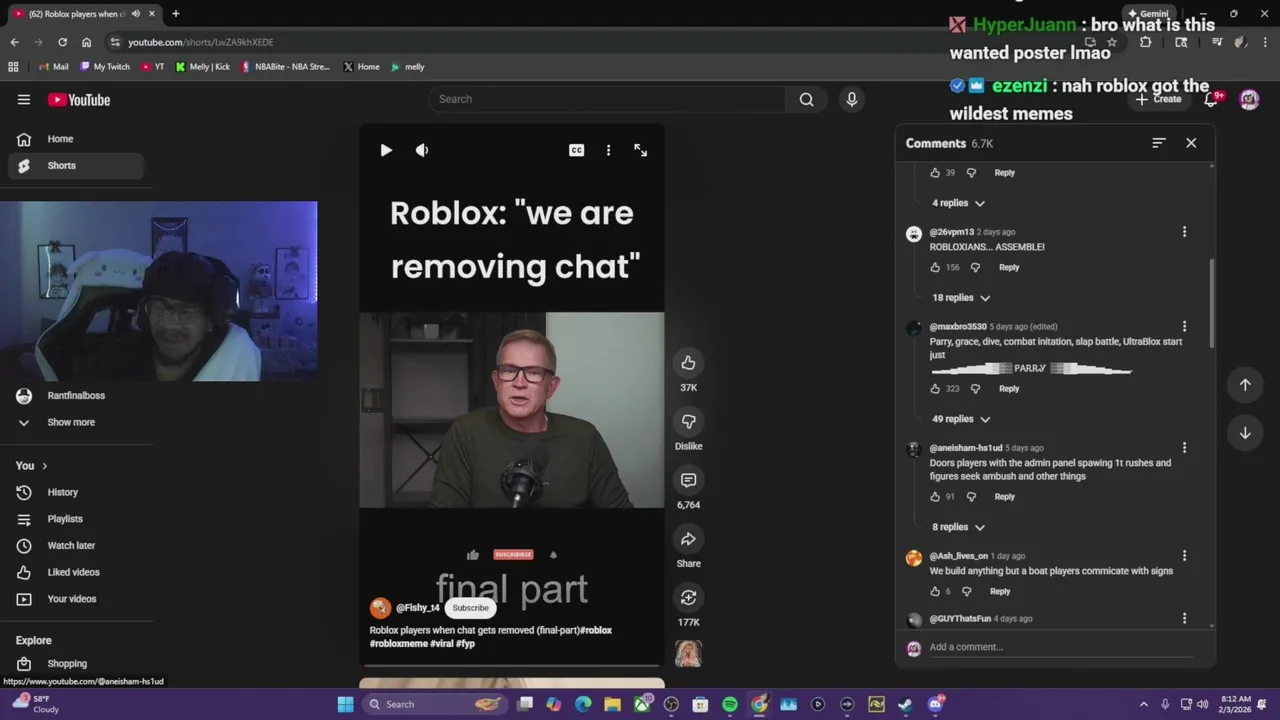Like @maxbro3530's comment with 323 likes
The height and width of the screenshot is (720, 1280).
point(935,389)
